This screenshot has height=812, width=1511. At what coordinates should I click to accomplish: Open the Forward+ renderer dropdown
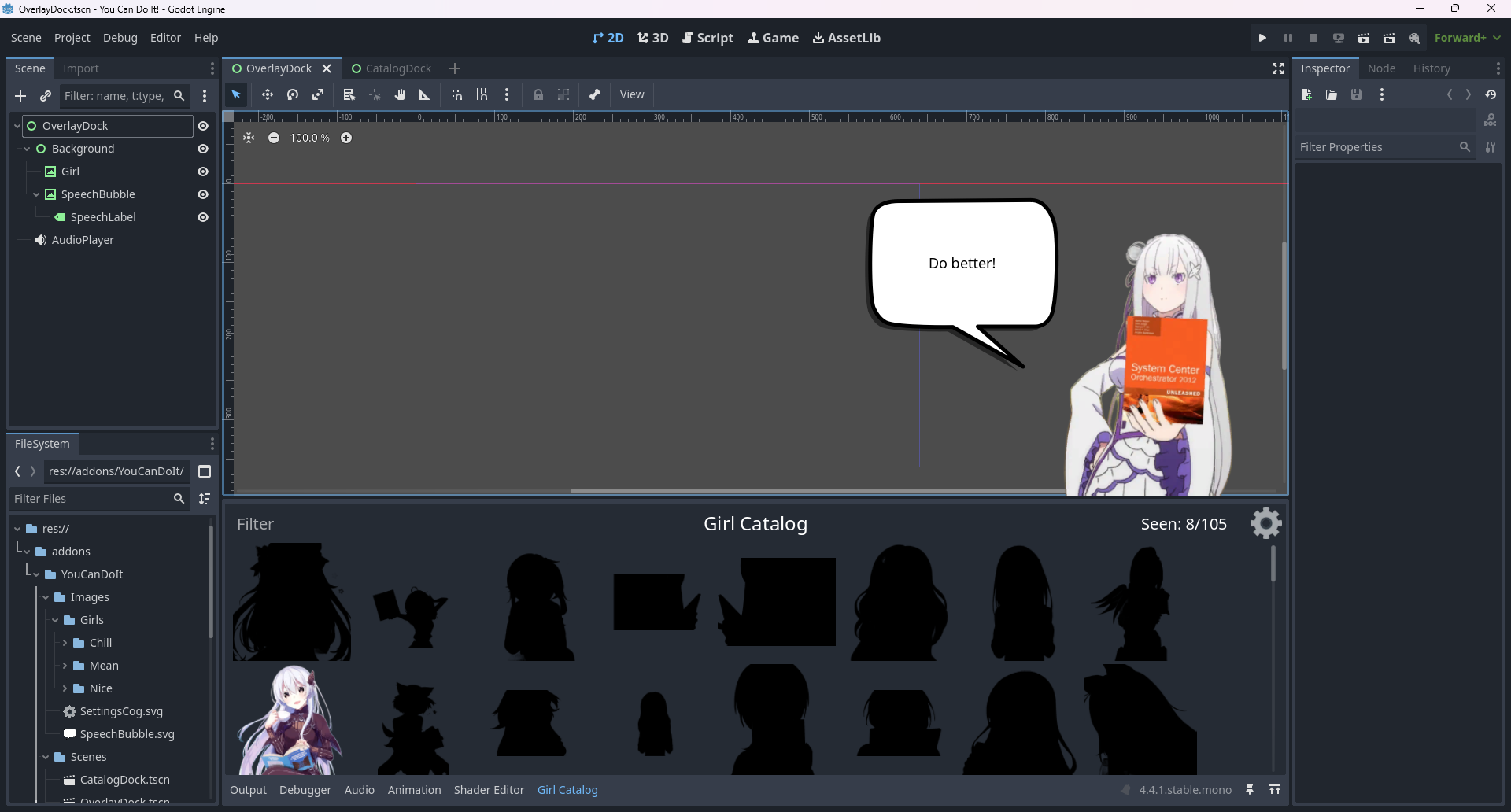[x=1467, y=38]
